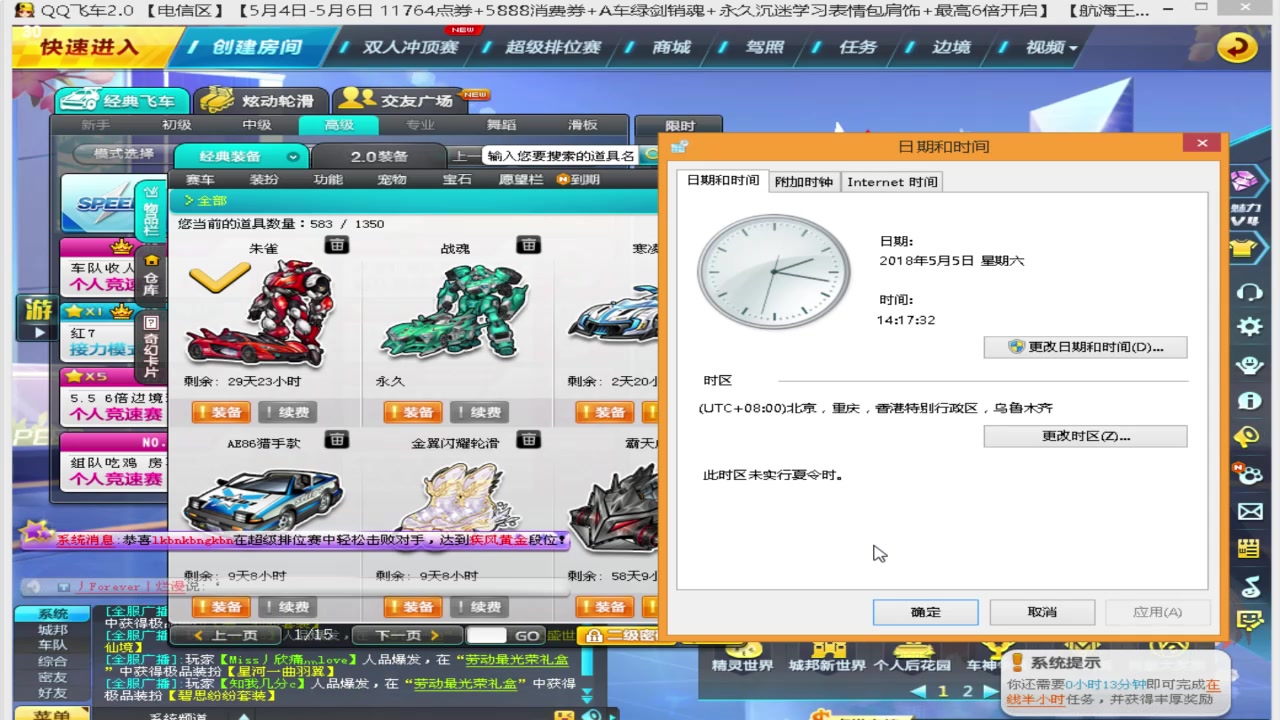1280x720 pixels.
Task: Select the 滑板 room tab
Action: tap(582, 125)
